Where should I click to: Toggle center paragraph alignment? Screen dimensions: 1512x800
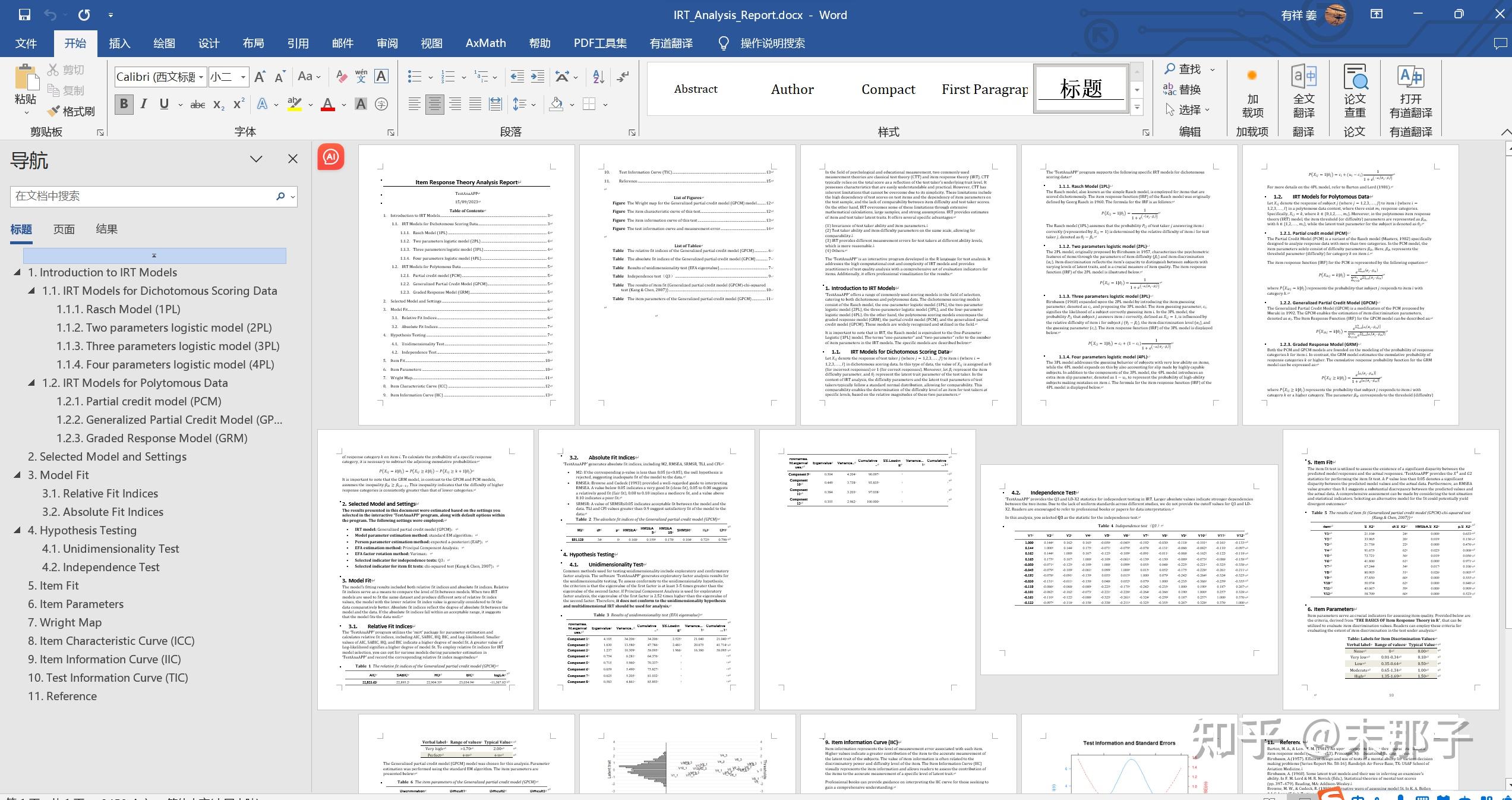(434, 105)
